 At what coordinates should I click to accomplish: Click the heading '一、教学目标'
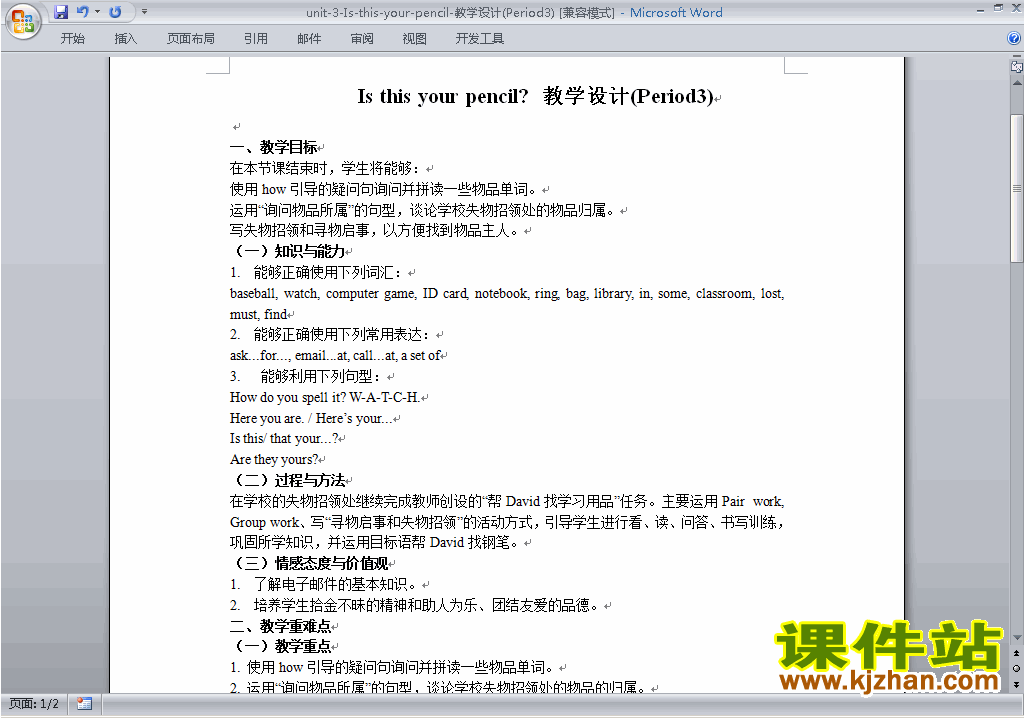(x=274, y=148)
